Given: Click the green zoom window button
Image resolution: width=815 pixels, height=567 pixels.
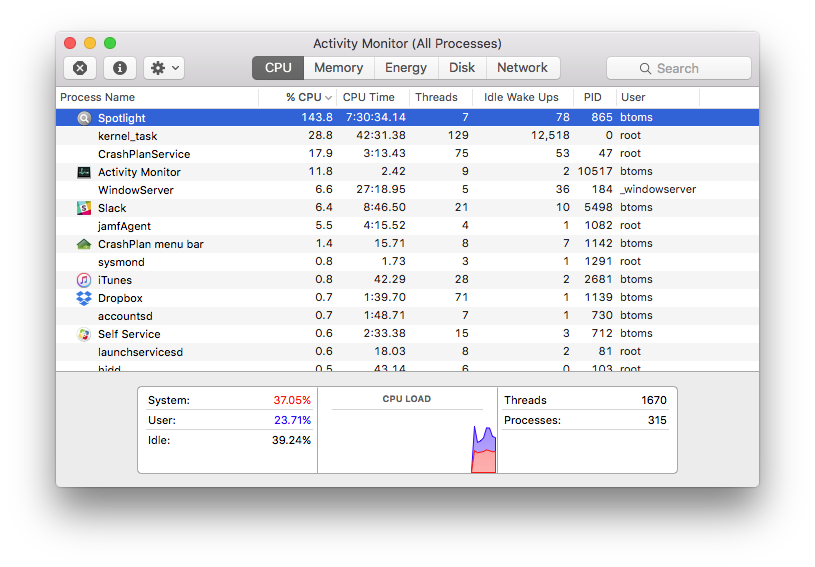Looking at the screenshot, I should [110, 43].
